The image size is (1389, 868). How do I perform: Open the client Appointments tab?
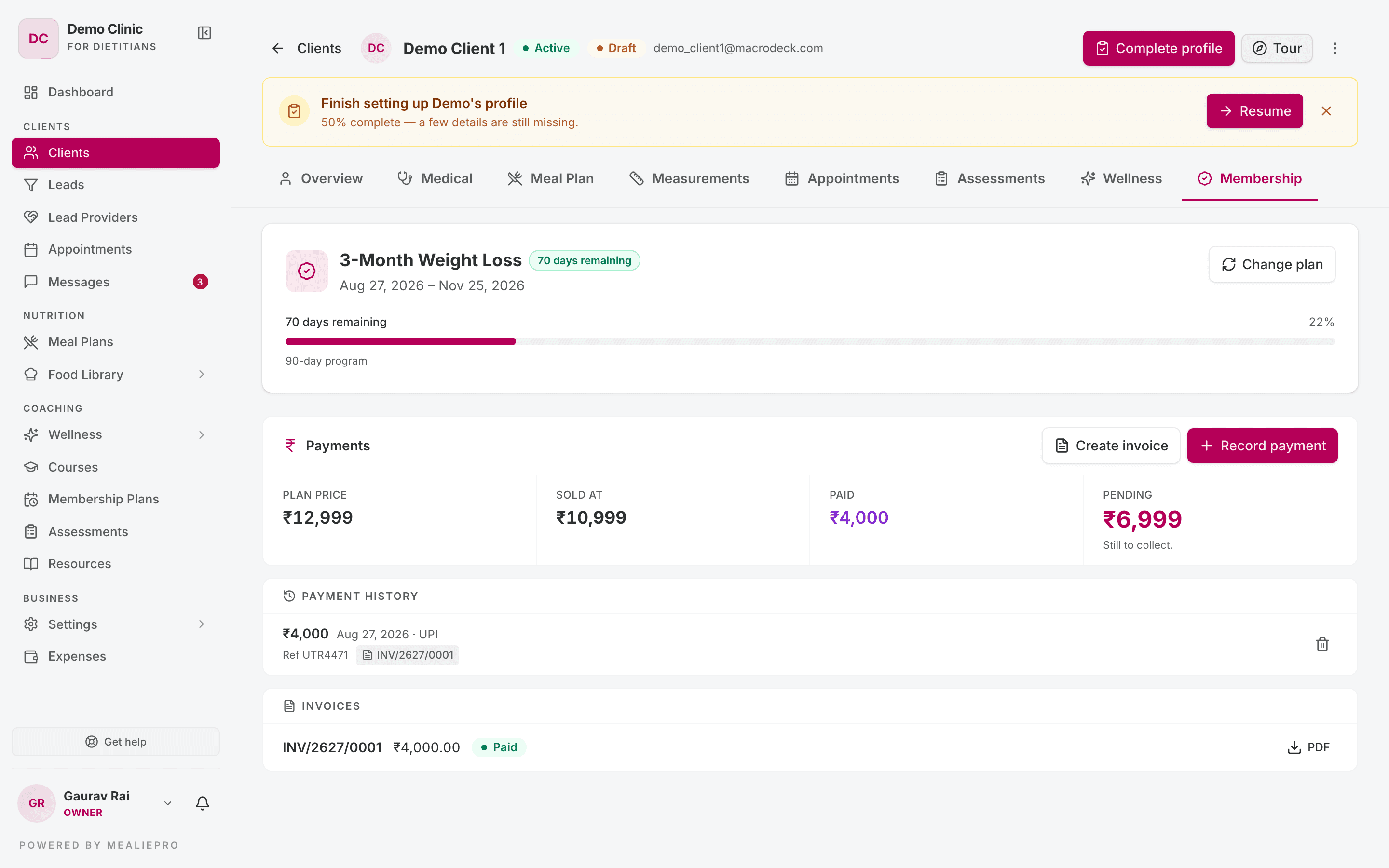842,178
